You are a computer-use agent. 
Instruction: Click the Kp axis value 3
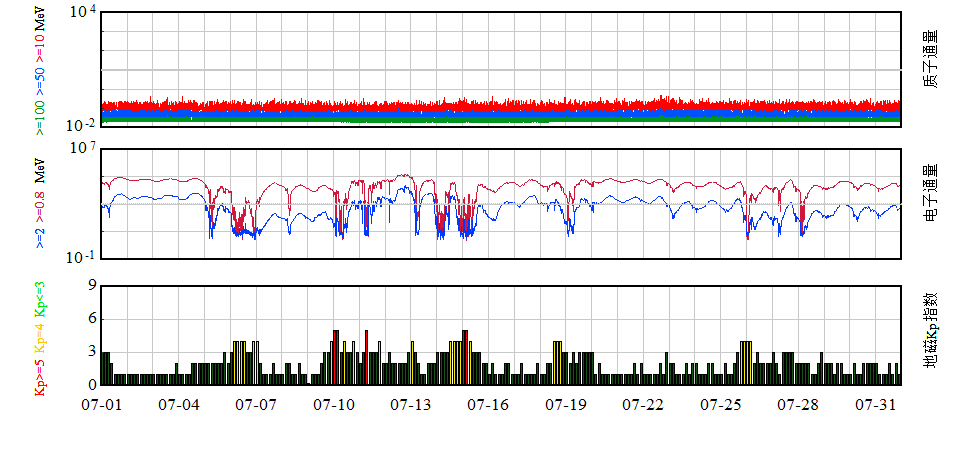(93, 352)
